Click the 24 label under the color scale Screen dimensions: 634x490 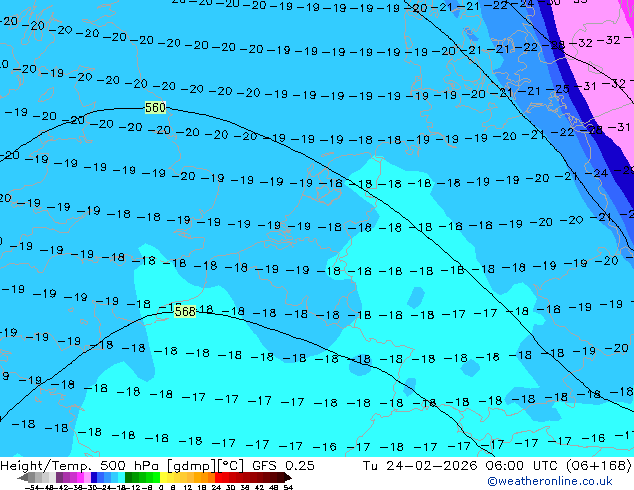(x=216, y=487)
